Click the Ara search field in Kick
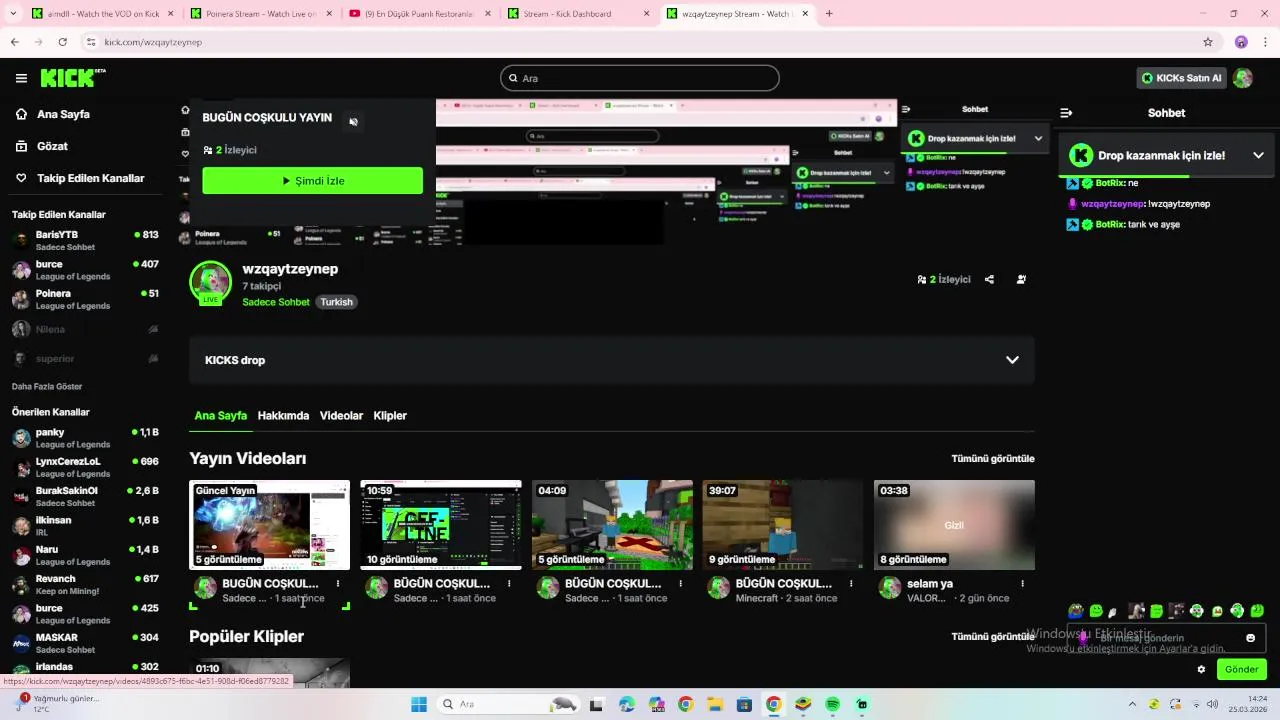Screen dimensions: 1280x720 click(640, 78)
